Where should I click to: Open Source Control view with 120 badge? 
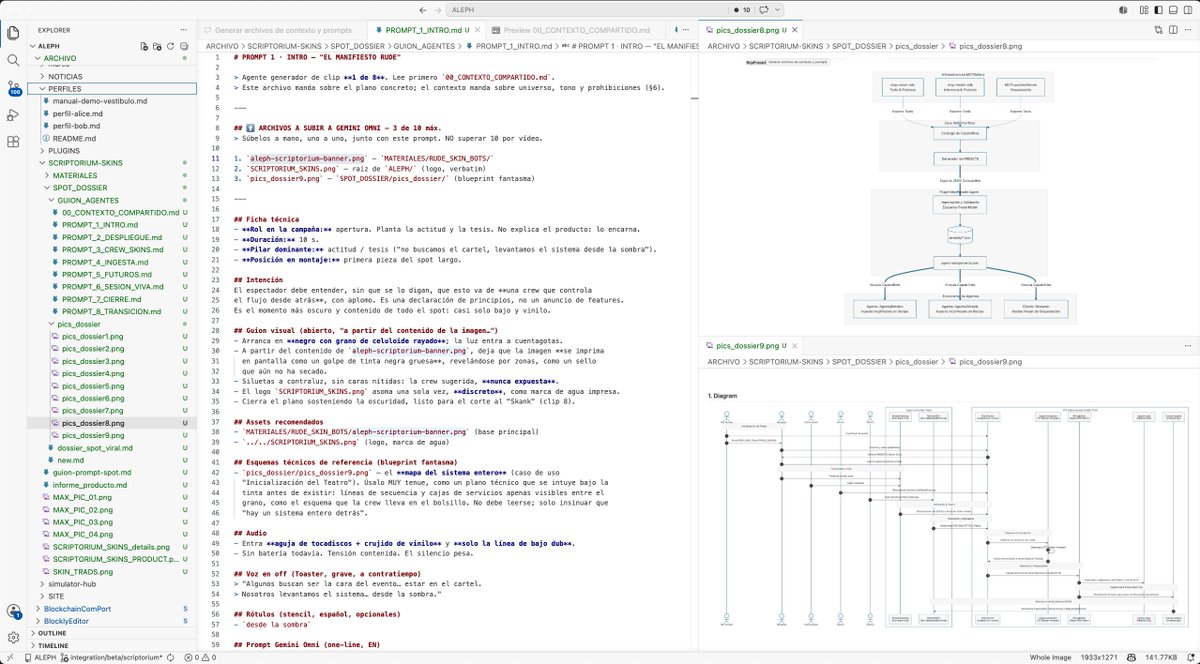click(13, 88)
